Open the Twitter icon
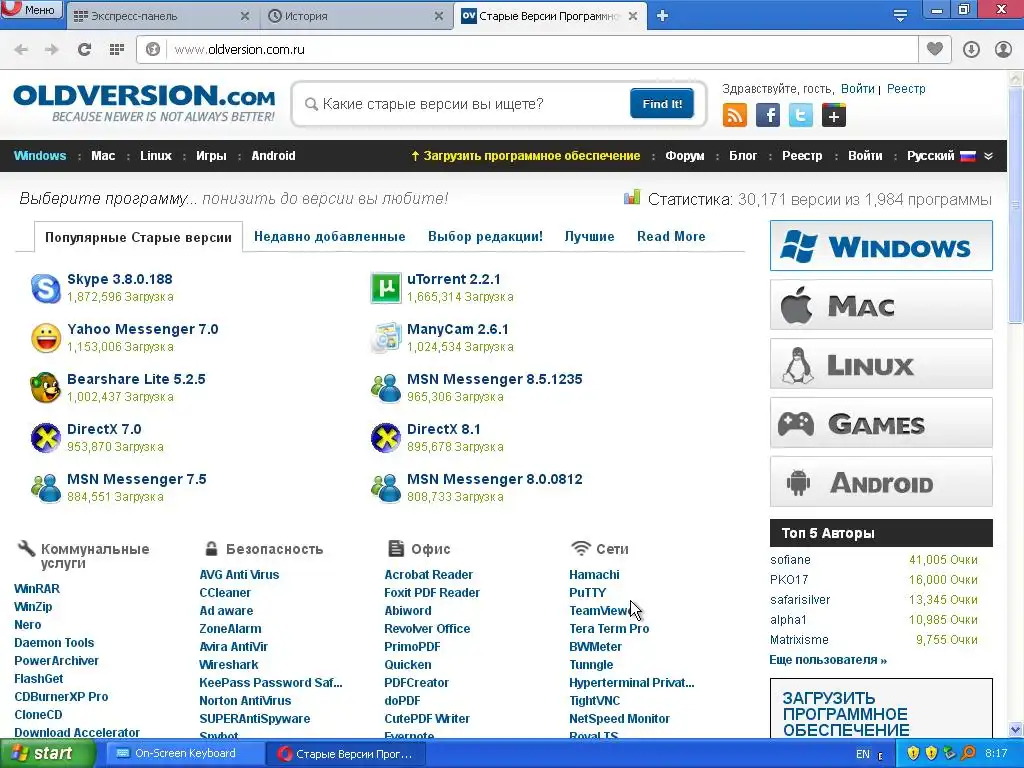The height and width of the screenshot is (768, 1024). 801,116
